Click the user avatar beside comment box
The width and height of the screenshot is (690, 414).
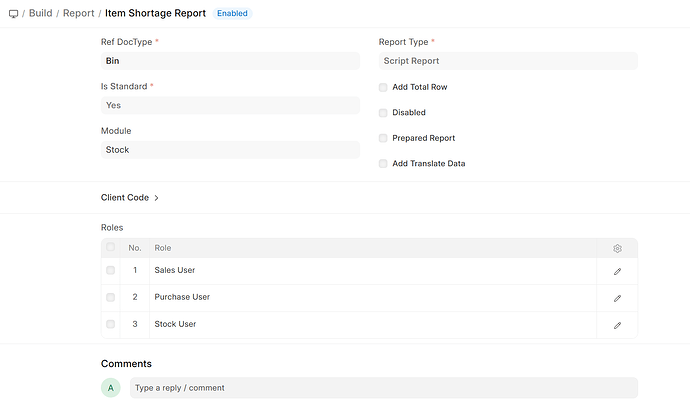pos(111,388)
